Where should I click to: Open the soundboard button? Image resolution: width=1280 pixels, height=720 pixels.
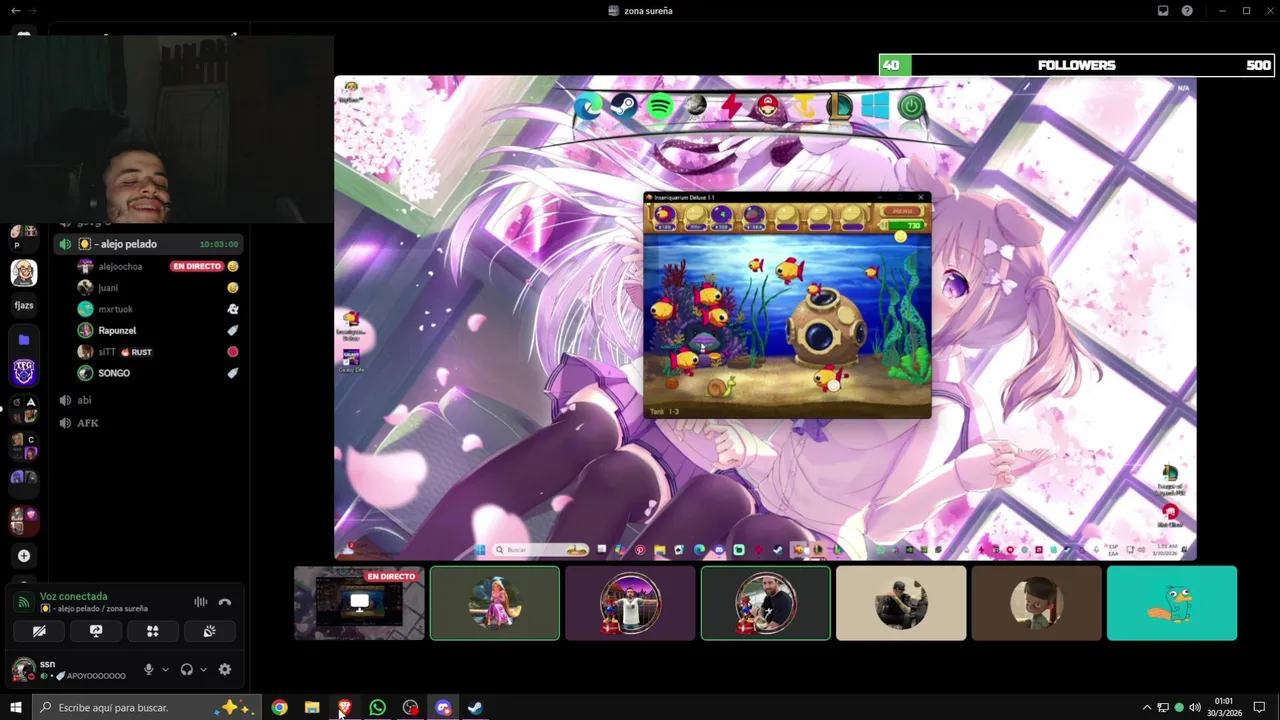tap(210, 631)
